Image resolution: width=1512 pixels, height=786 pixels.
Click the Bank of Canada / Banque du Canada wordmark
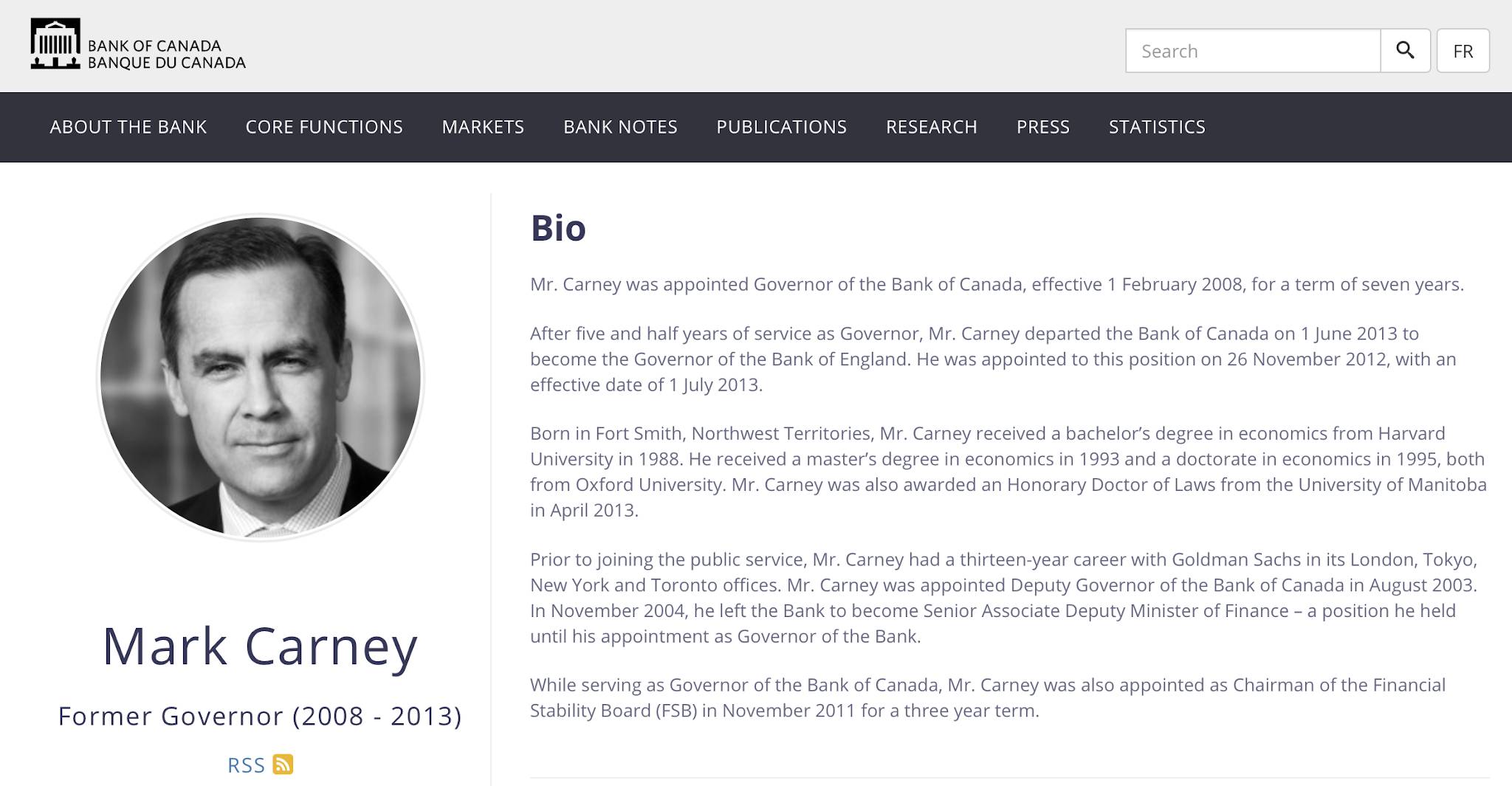[x=167, y=54]
